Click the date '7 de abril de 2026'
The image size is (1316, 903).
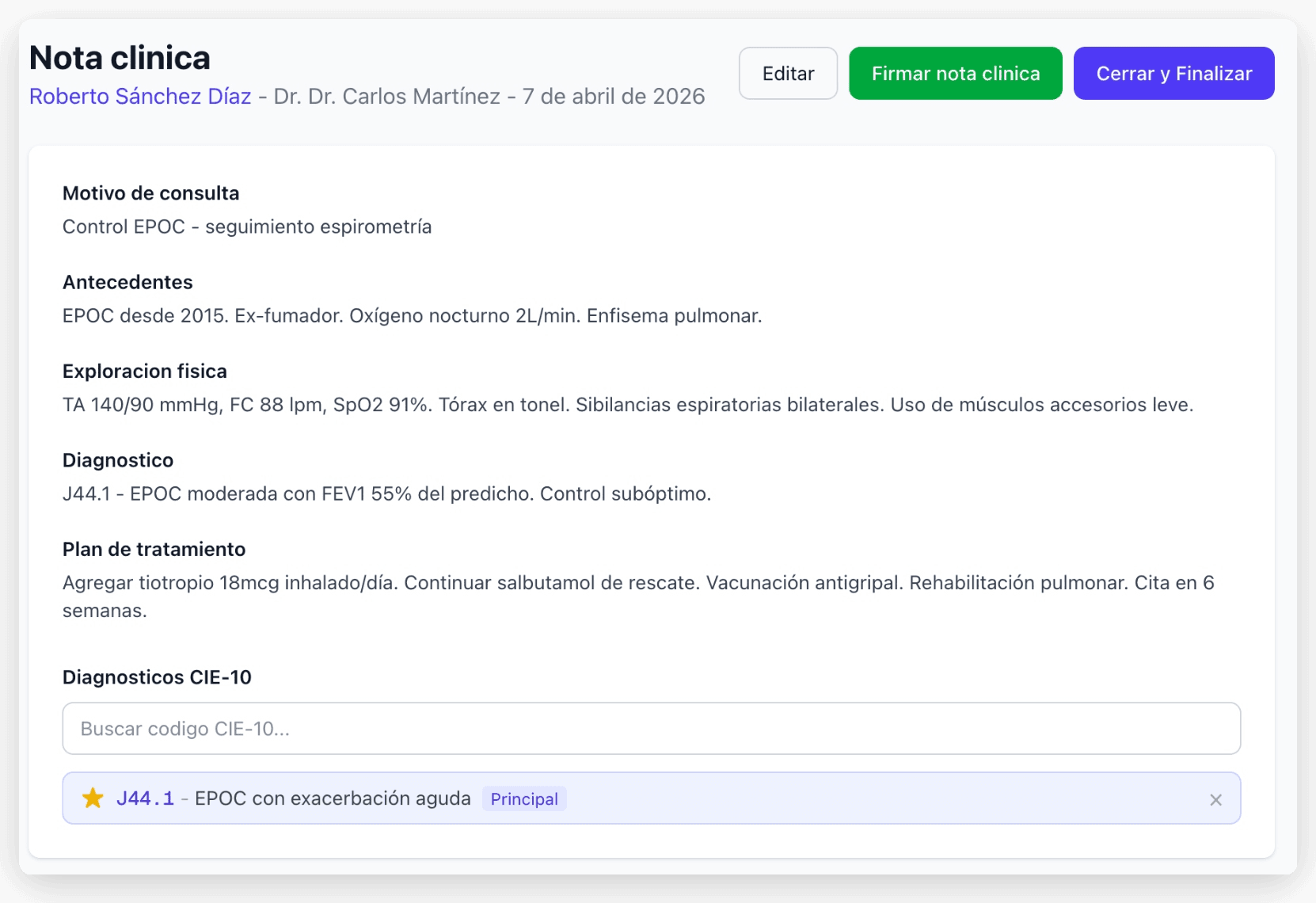[614, 97]
